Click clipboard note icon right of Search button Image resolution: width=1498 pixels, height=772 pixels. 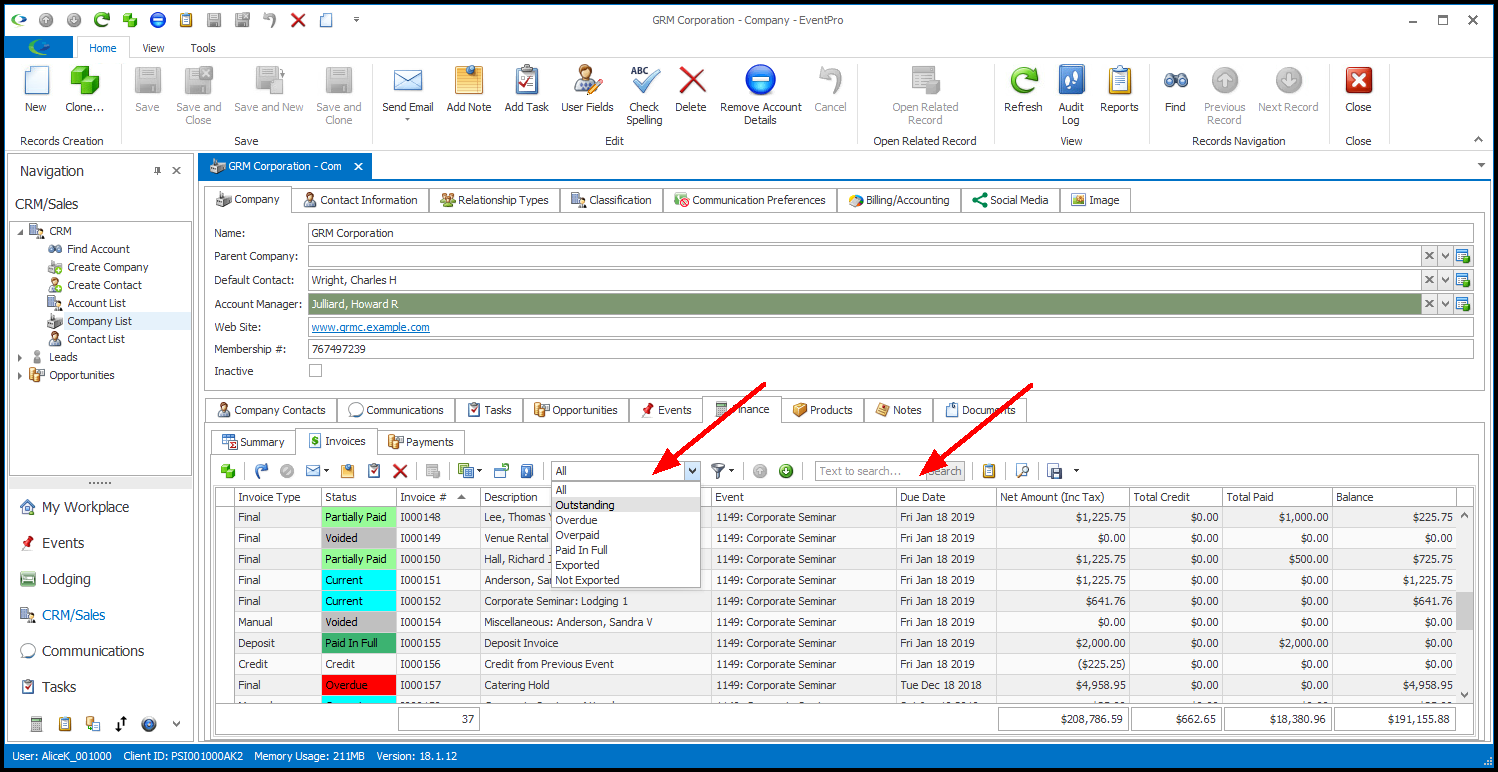pos(989,471)
